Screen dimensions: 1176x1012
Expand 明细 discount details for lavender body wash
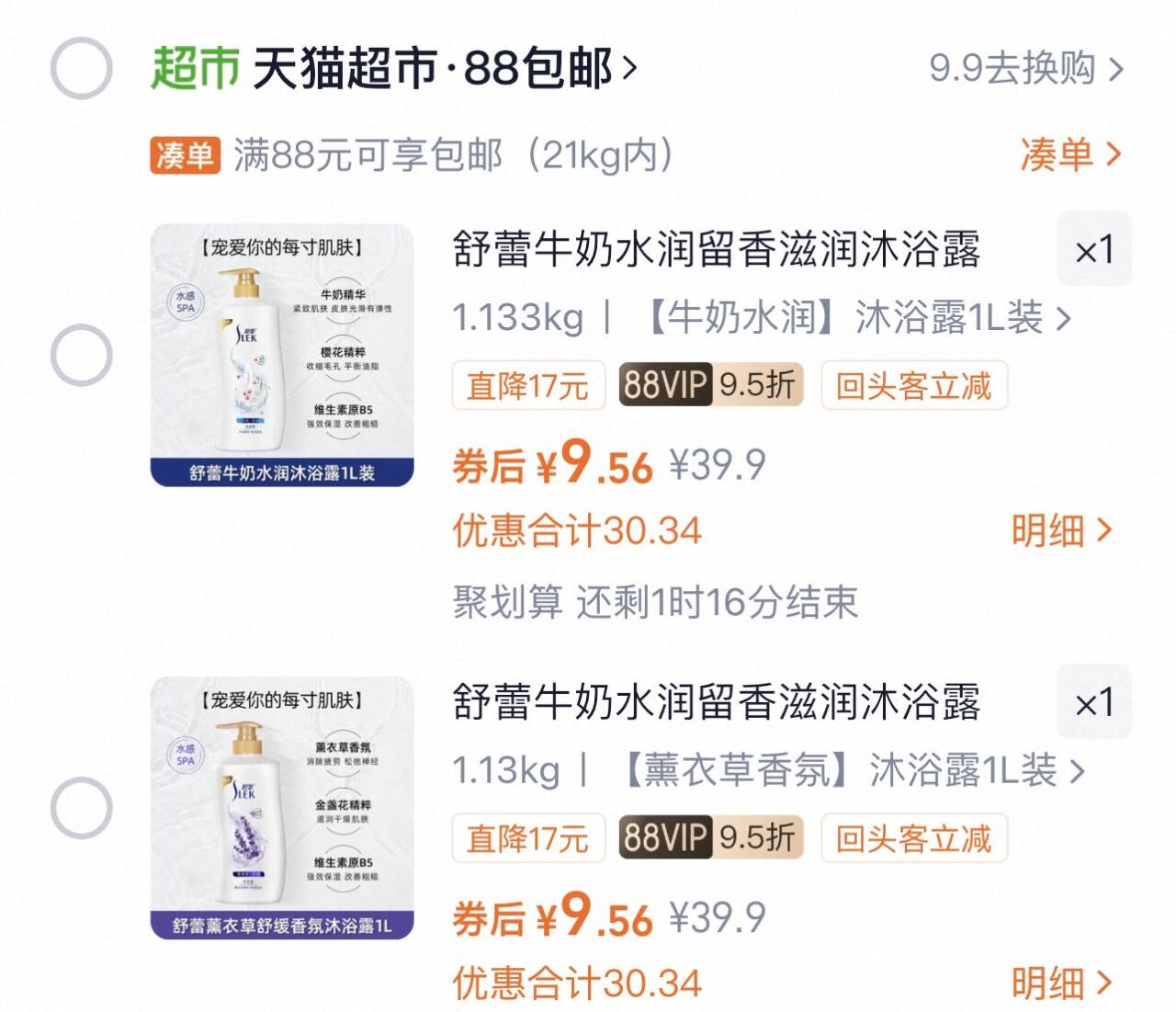coord(1060,984)
